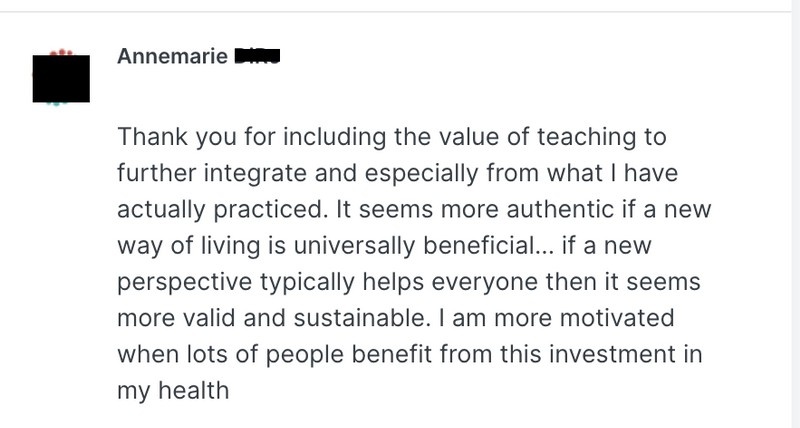The image size is (800, 428).
Task: Click the word 'authentic' in the comment
Action: click(560, 209)
